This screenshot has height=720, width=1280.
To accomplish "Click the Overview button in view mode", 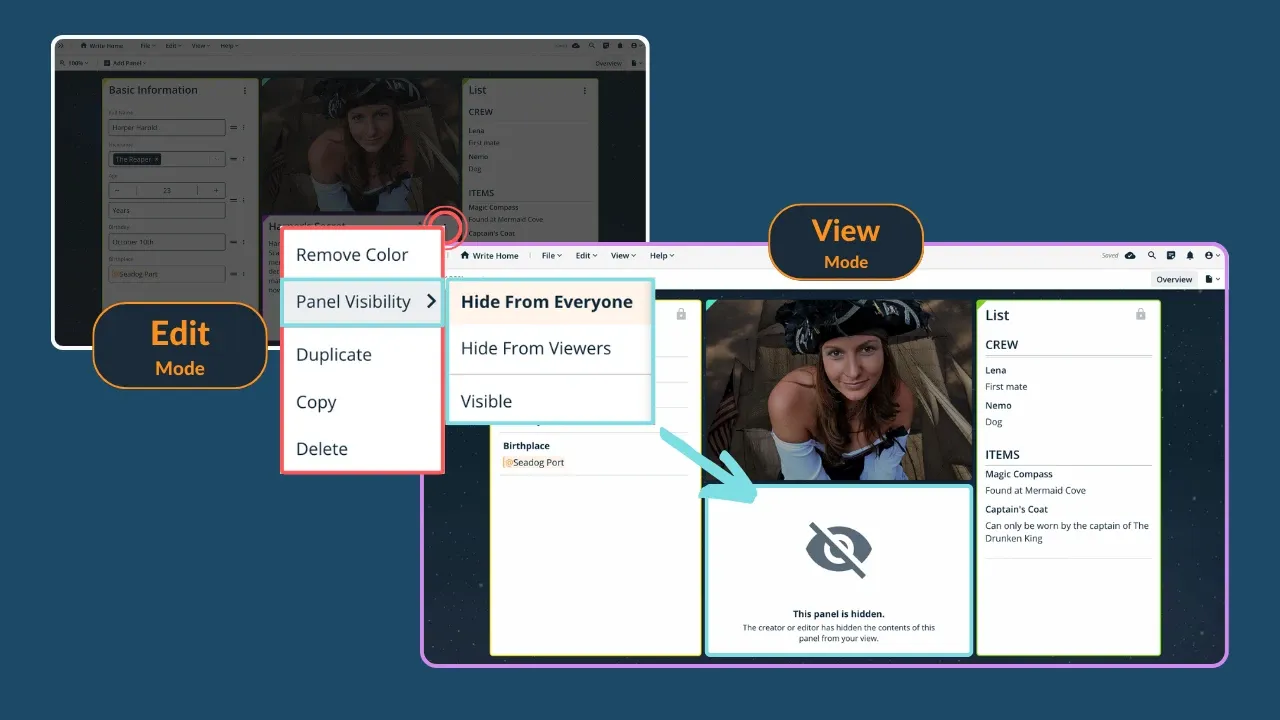I will coord(1174,280).
